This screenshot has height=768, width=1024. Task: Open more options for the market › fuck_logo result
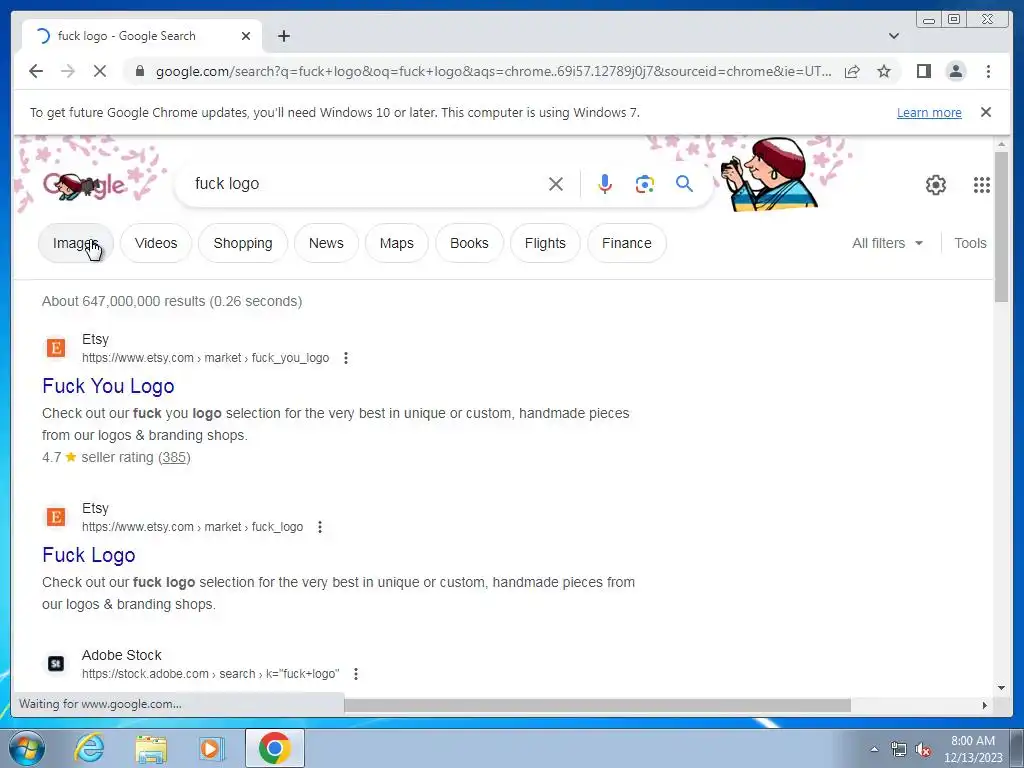pyautogui.click(x=319, y=527)
